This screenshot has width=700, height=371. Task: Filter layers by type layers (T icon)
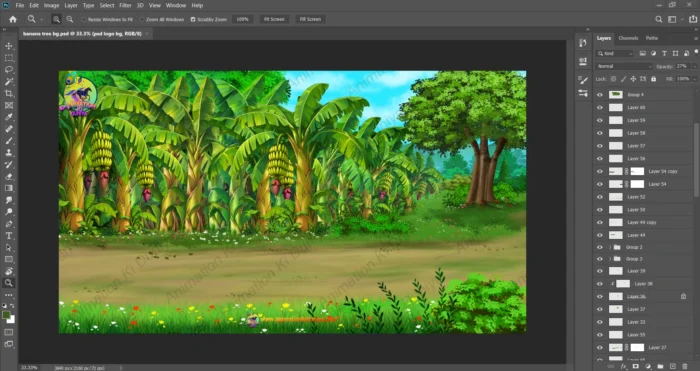pos(664,54)
